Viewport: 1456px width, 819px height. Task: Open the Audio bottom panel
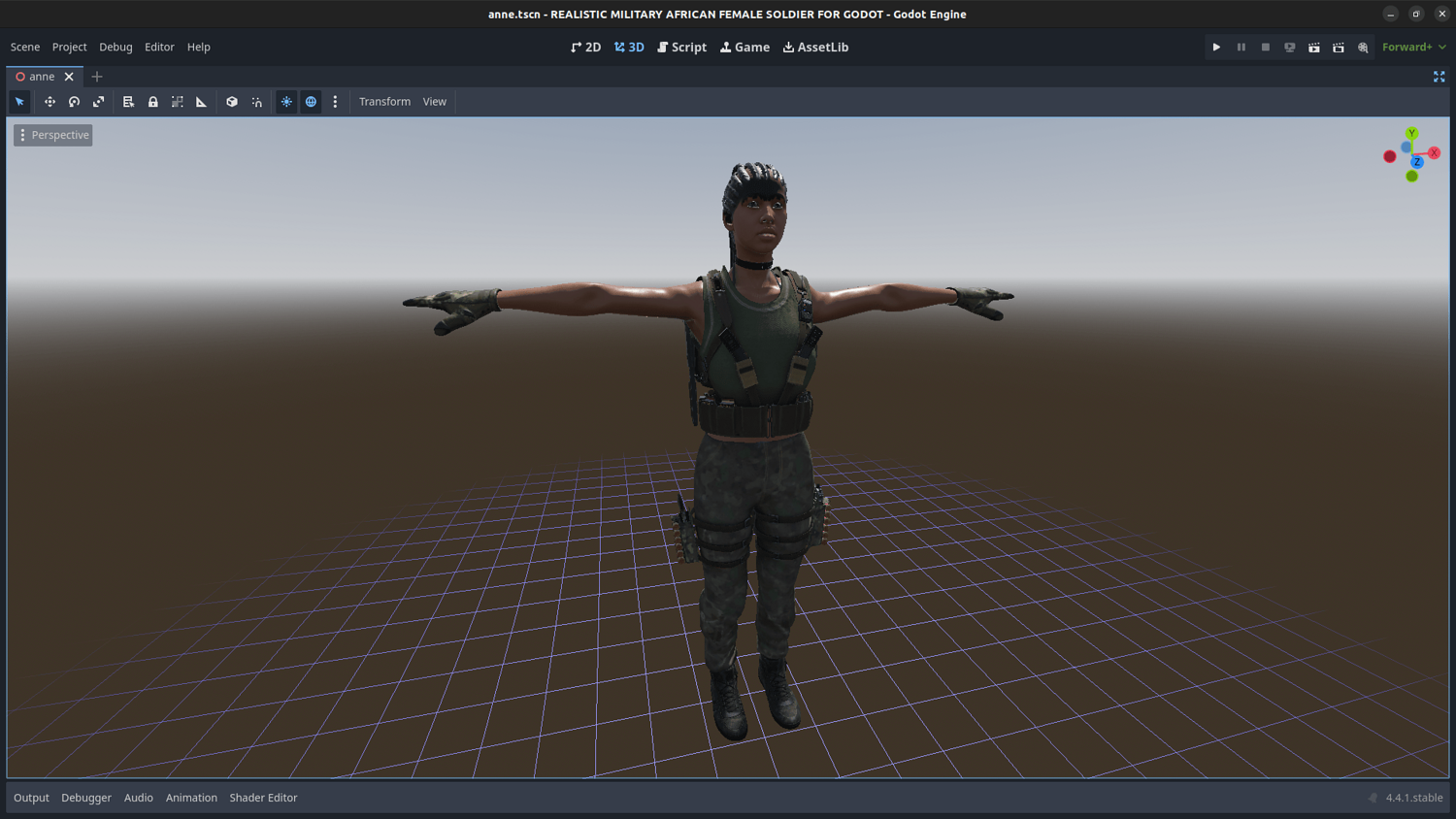point(138,798)
